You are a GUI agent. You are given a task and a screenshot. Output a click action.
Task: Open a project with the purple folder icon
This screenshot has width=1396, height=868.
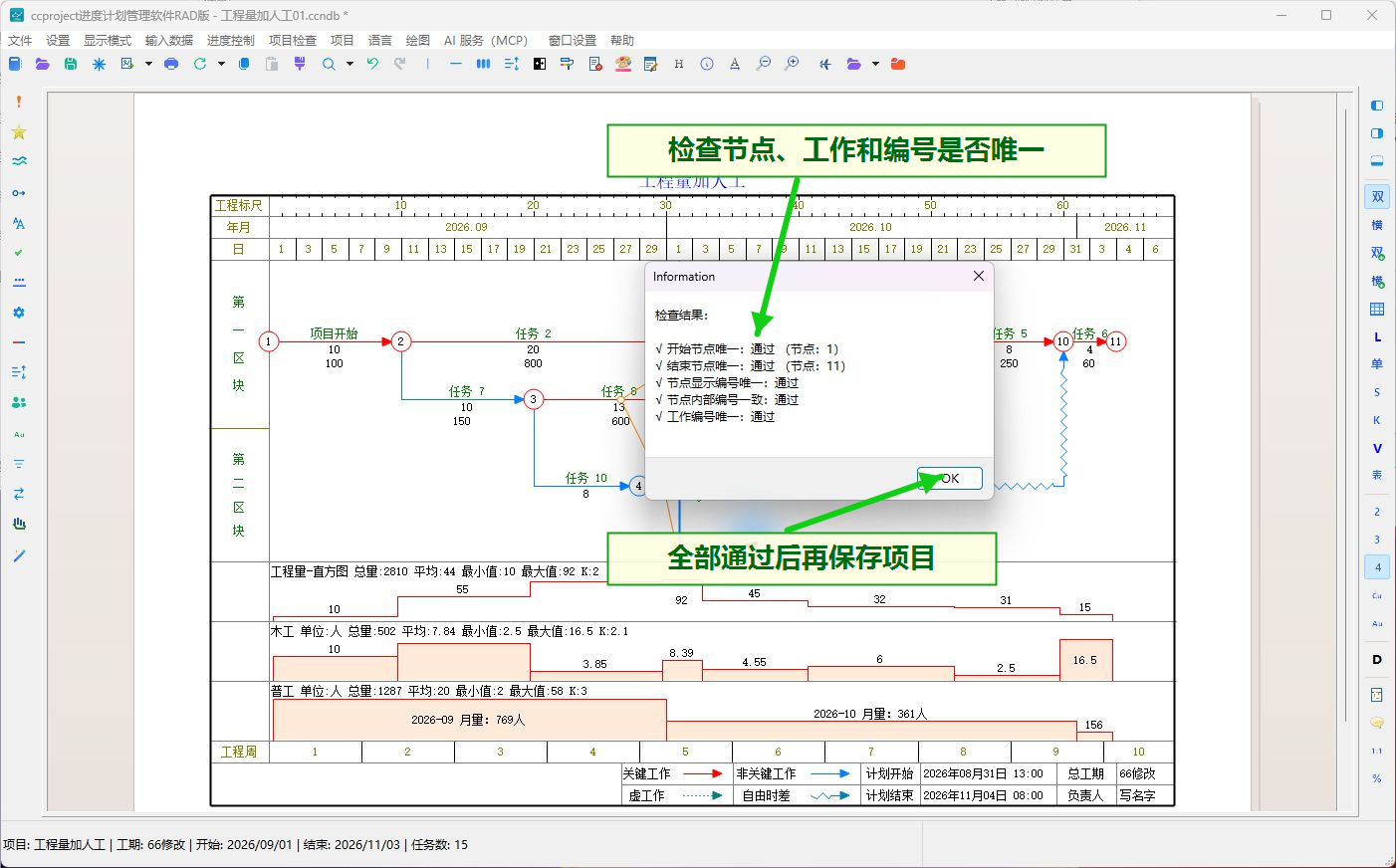(x=42, y=64)
